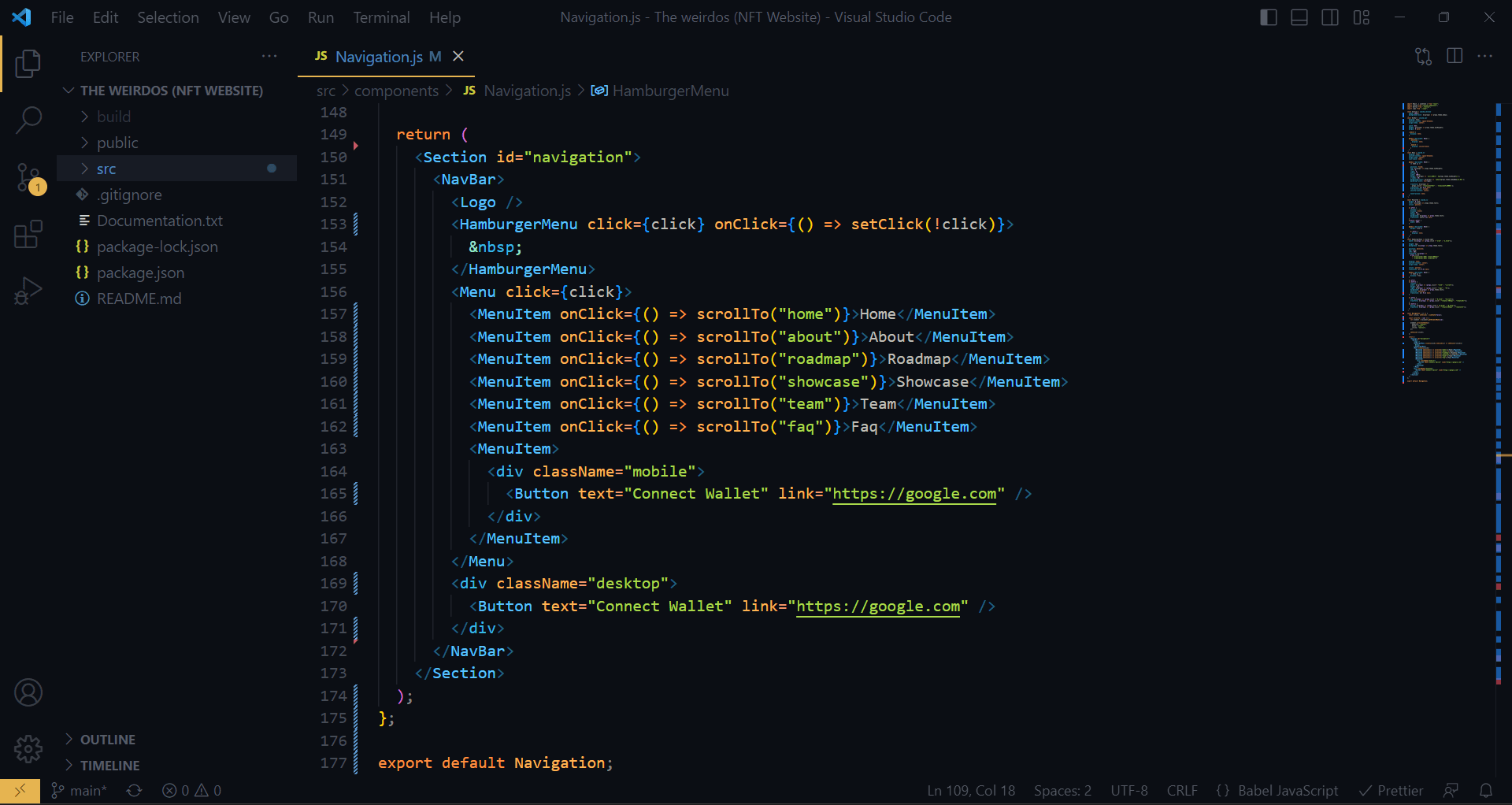Toggle the bottom panel visibility
This screenshot has width=1512, height=805.
1299,17
